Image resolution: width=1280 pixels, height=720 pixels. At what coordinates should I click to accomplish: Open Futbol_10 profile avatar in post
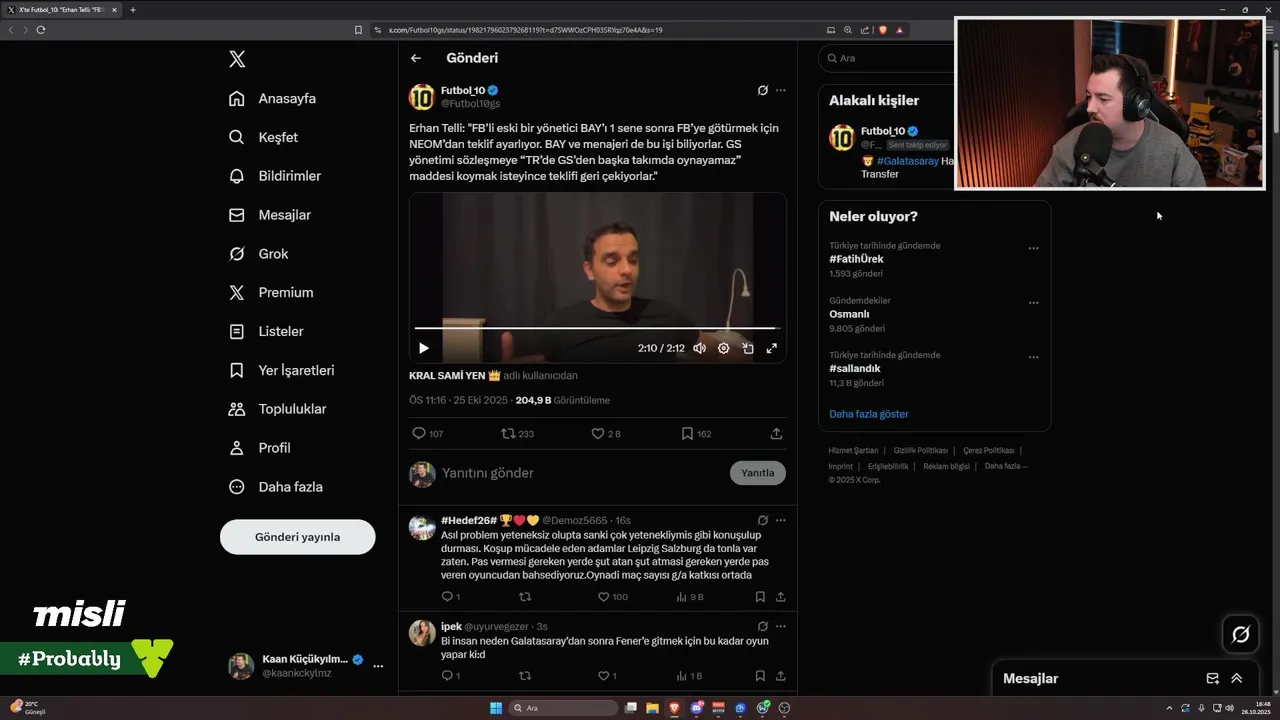pyautogui.click(x=422, y=97)
